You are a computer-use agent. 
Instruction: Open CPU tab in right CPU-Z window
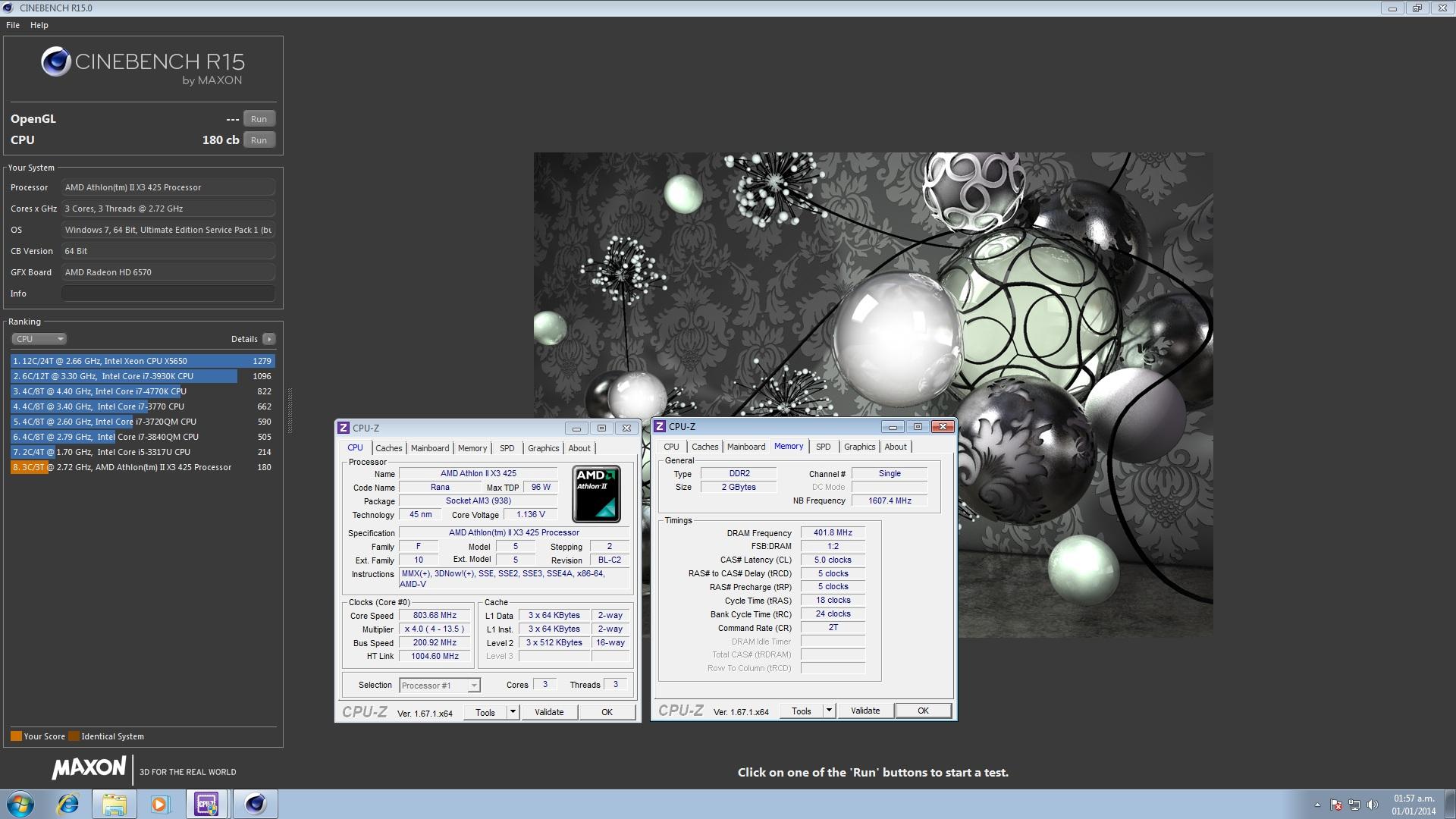pos(671,447)
